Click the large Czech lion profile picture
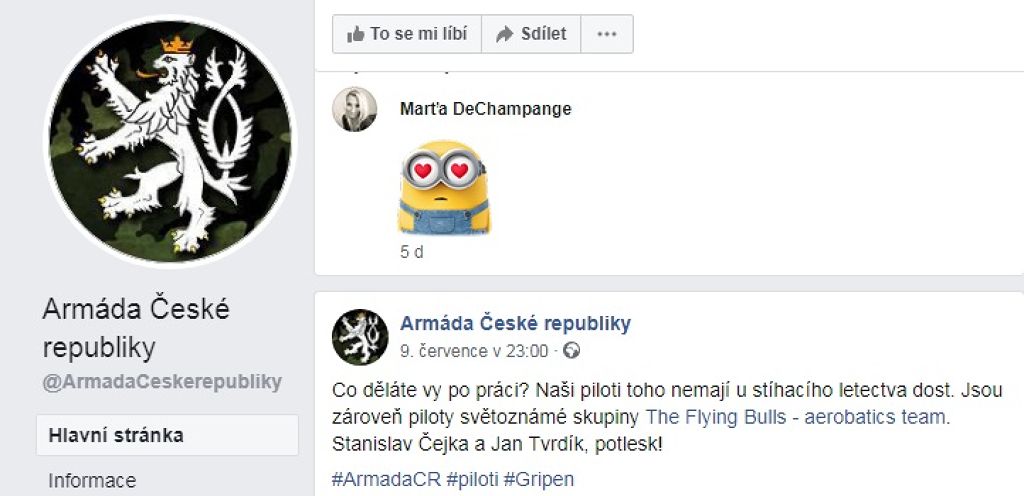Image resolution: width=1024 pixels, height=496 pixels. coord(170,142)
